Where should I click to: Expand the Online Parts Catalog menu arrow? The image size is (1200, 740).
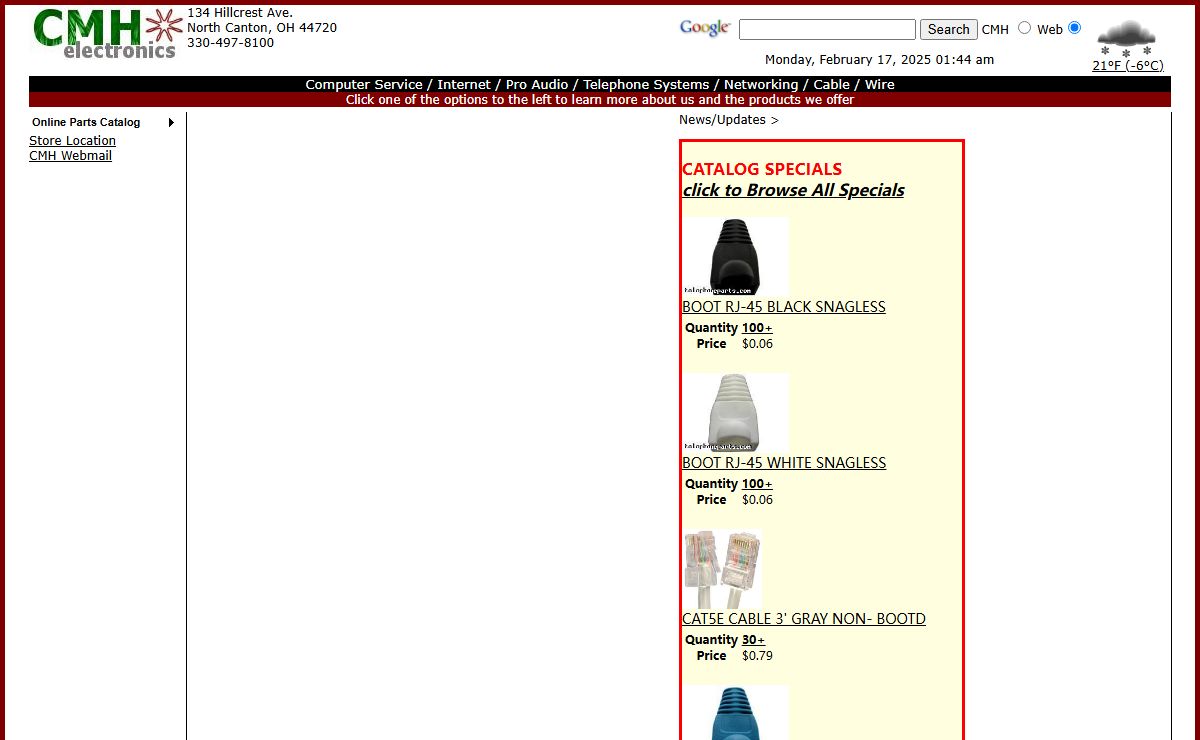point(171,122)
